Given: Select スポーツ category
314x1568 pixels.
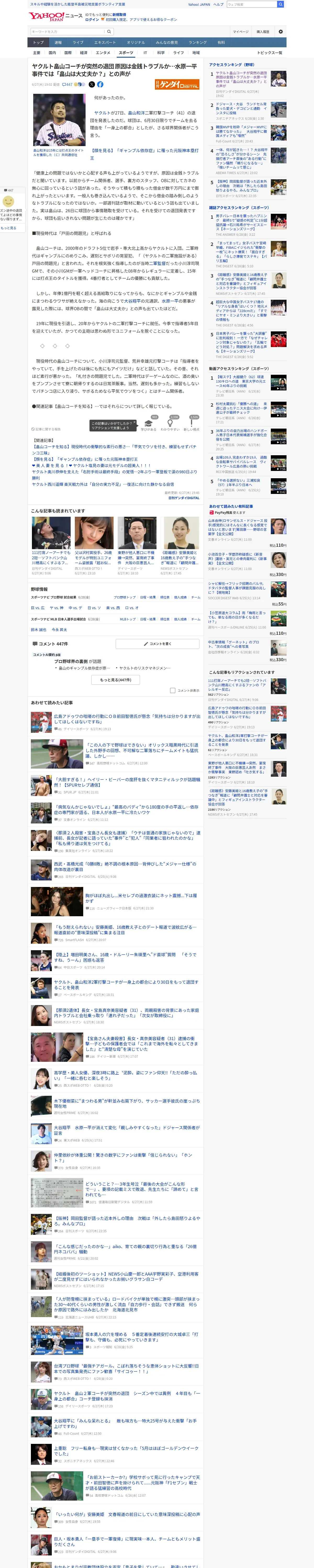Looking at the screenshot, I should click(x=126, y=53).
